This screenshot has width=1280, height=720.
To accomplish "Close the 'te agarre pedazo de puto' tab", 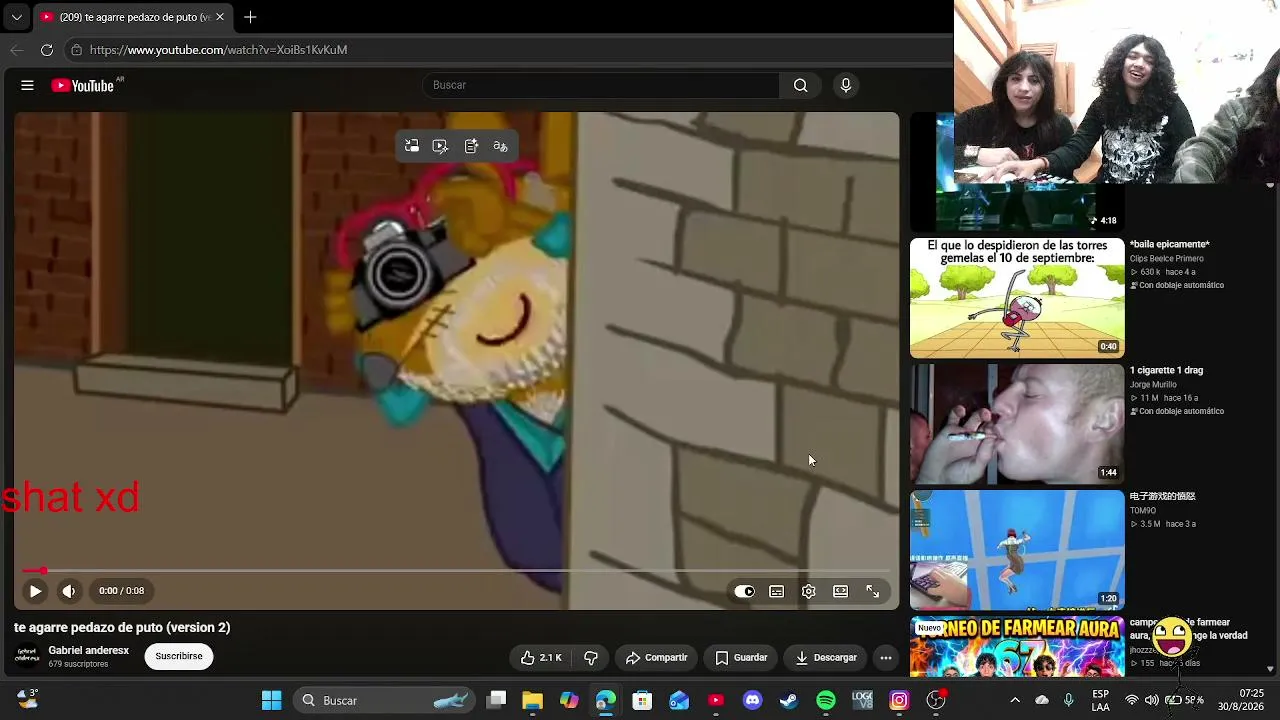I will tap(220, 17).
